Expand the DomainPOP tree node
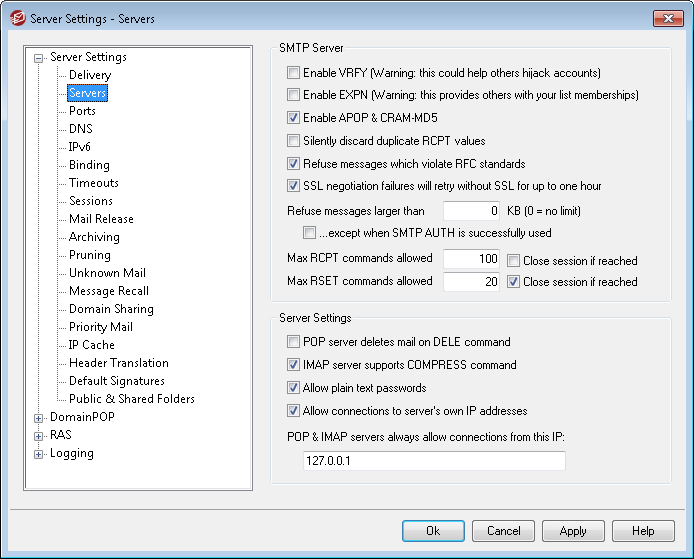Image resolution: width=694 pixels, height=559 pixels. tap(39, 418)
